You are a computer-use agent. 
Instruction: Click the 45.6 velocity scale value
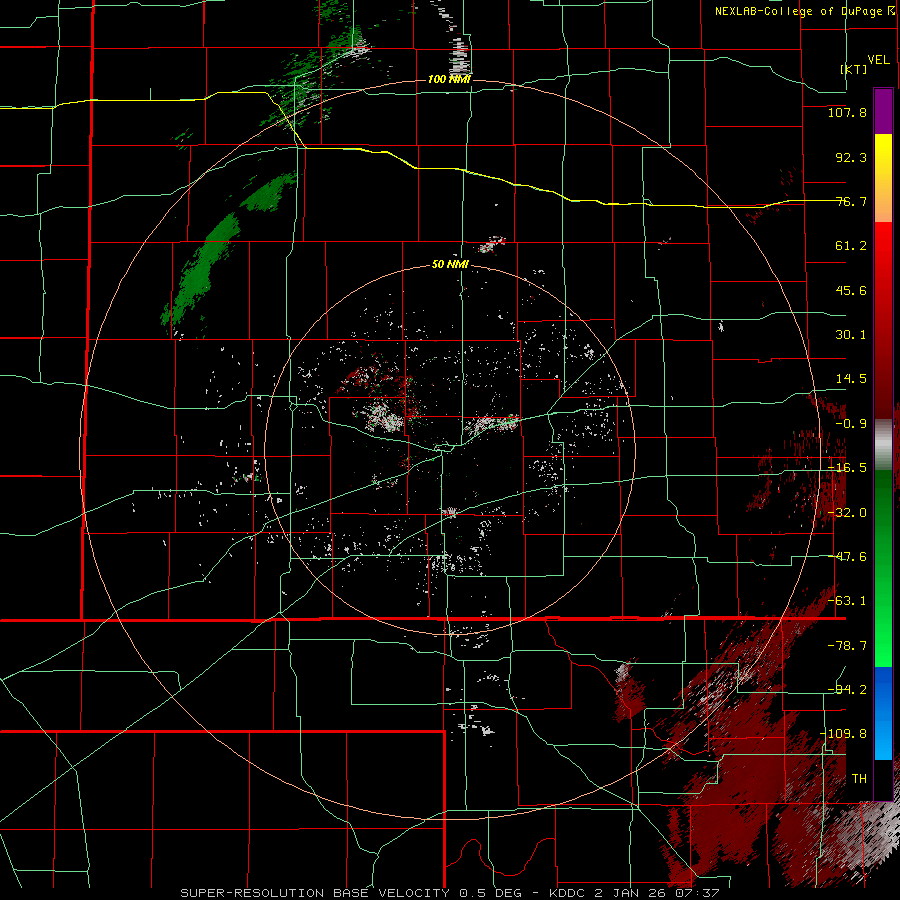tap(851, 290)
